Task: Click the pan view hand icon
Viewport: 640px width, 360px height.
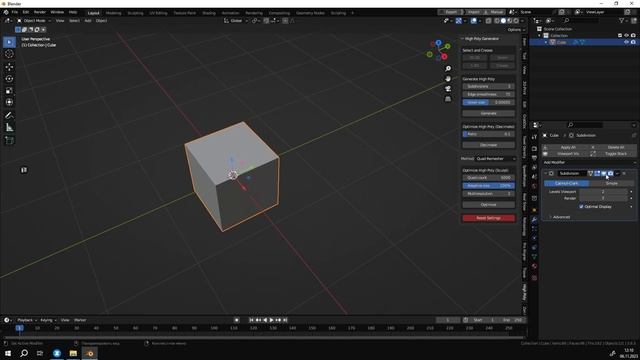Action: click(448, 79)
